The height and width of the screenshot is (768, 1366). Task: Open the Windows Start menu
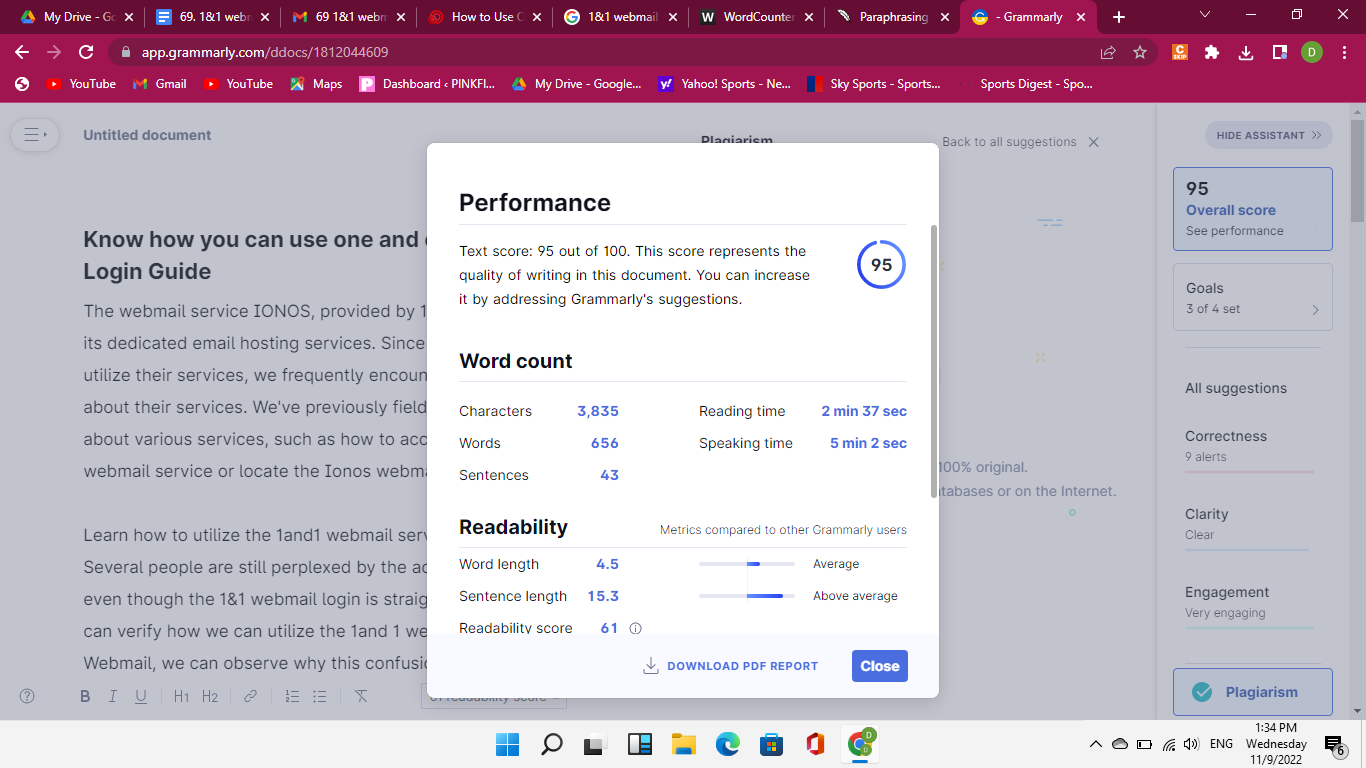click(x=507, y=744)
